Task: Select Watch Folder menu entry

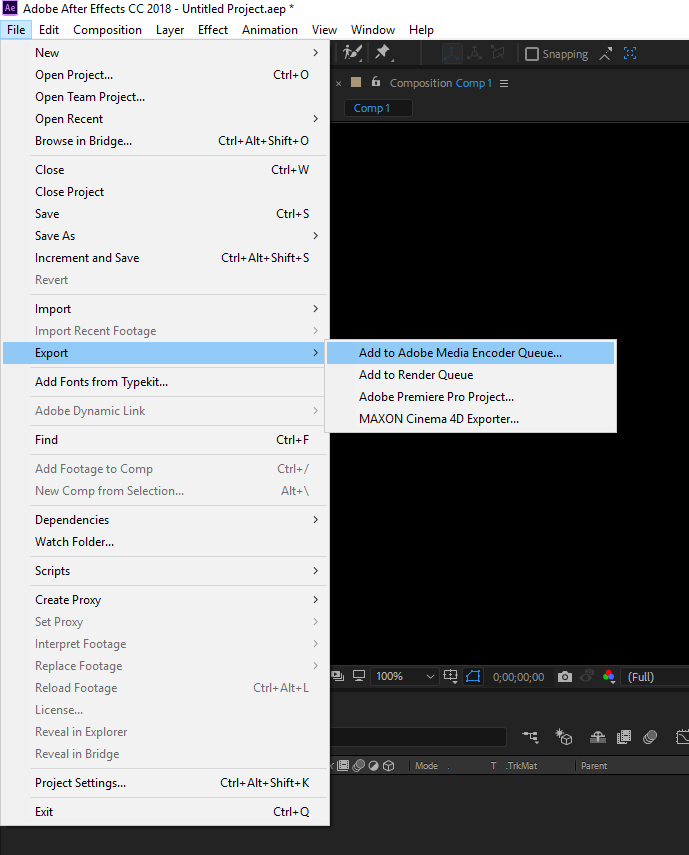Action: tap(166, 542)
